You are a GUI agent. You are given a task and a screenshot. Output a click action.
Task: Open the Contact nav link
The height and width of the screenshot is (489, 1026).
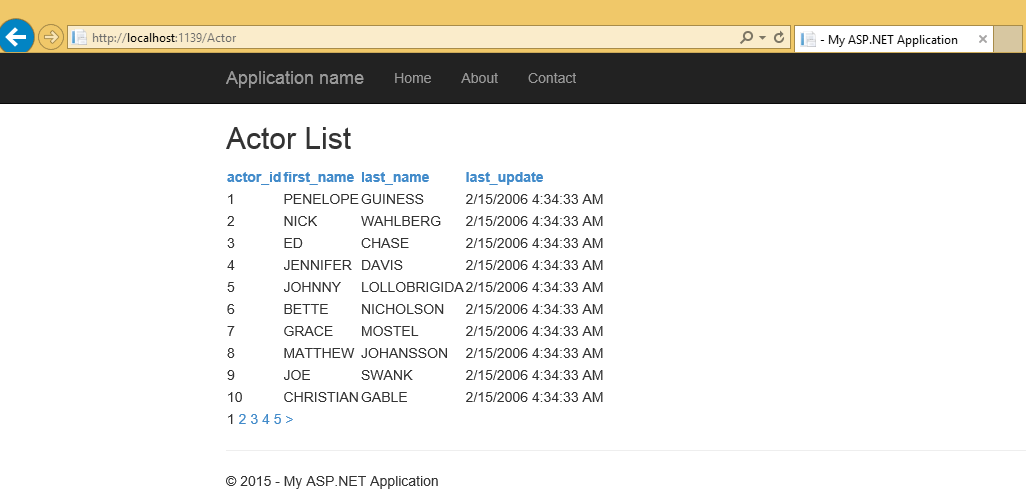552,78
